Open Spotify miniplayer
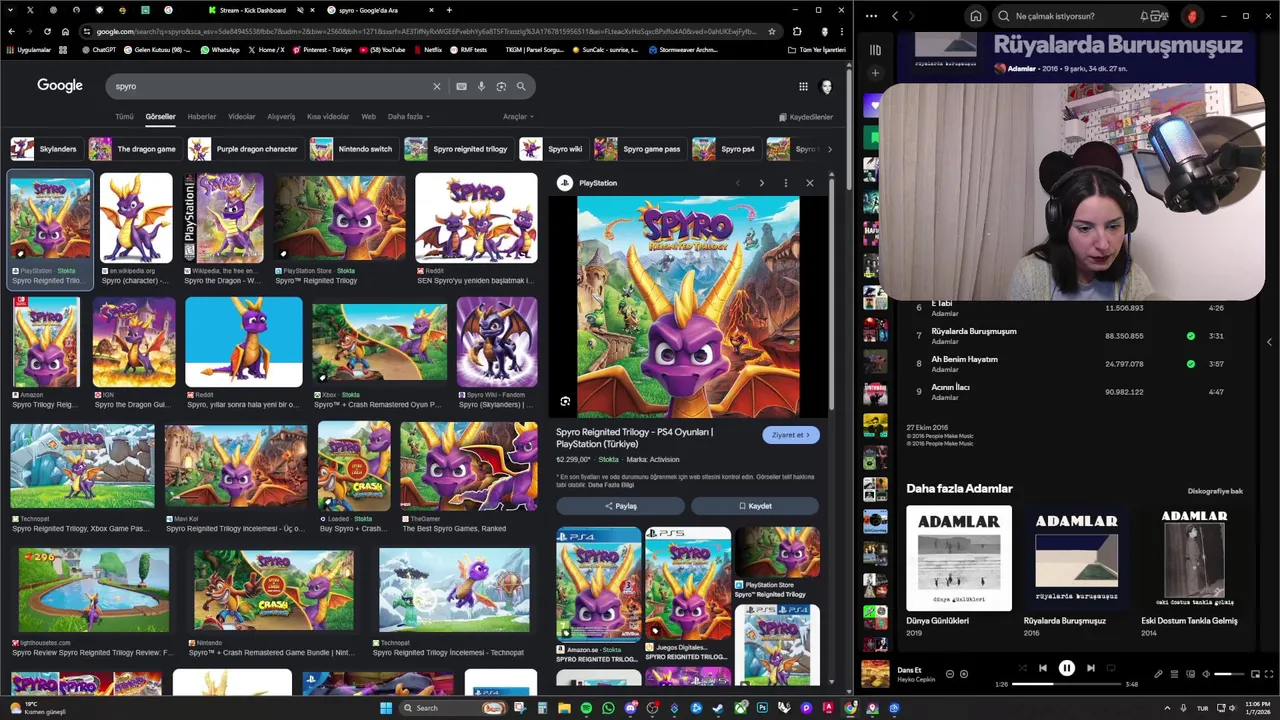Screen dimensions: 1280x720 point(1256,674)
